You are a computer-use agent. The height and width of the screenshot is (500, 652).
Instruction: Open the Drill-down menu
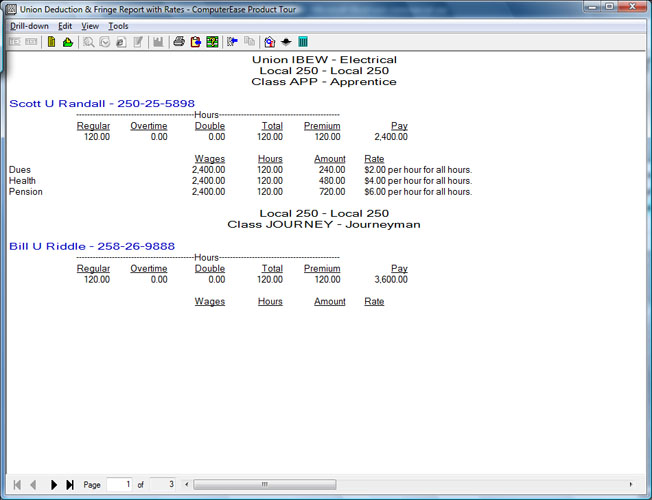29,26
